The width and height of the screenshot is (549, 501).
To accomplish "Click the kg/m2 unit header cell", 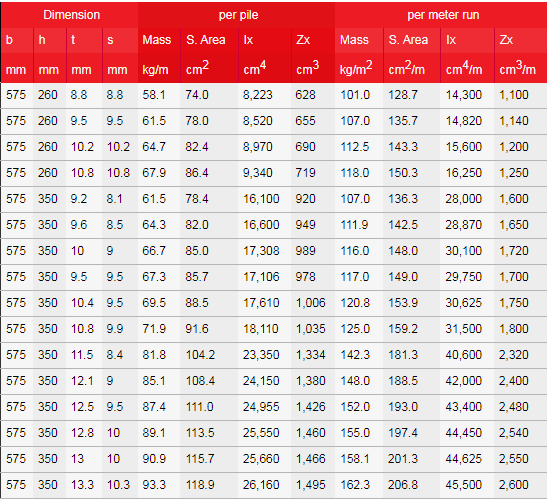I will [x=356, y=68].
